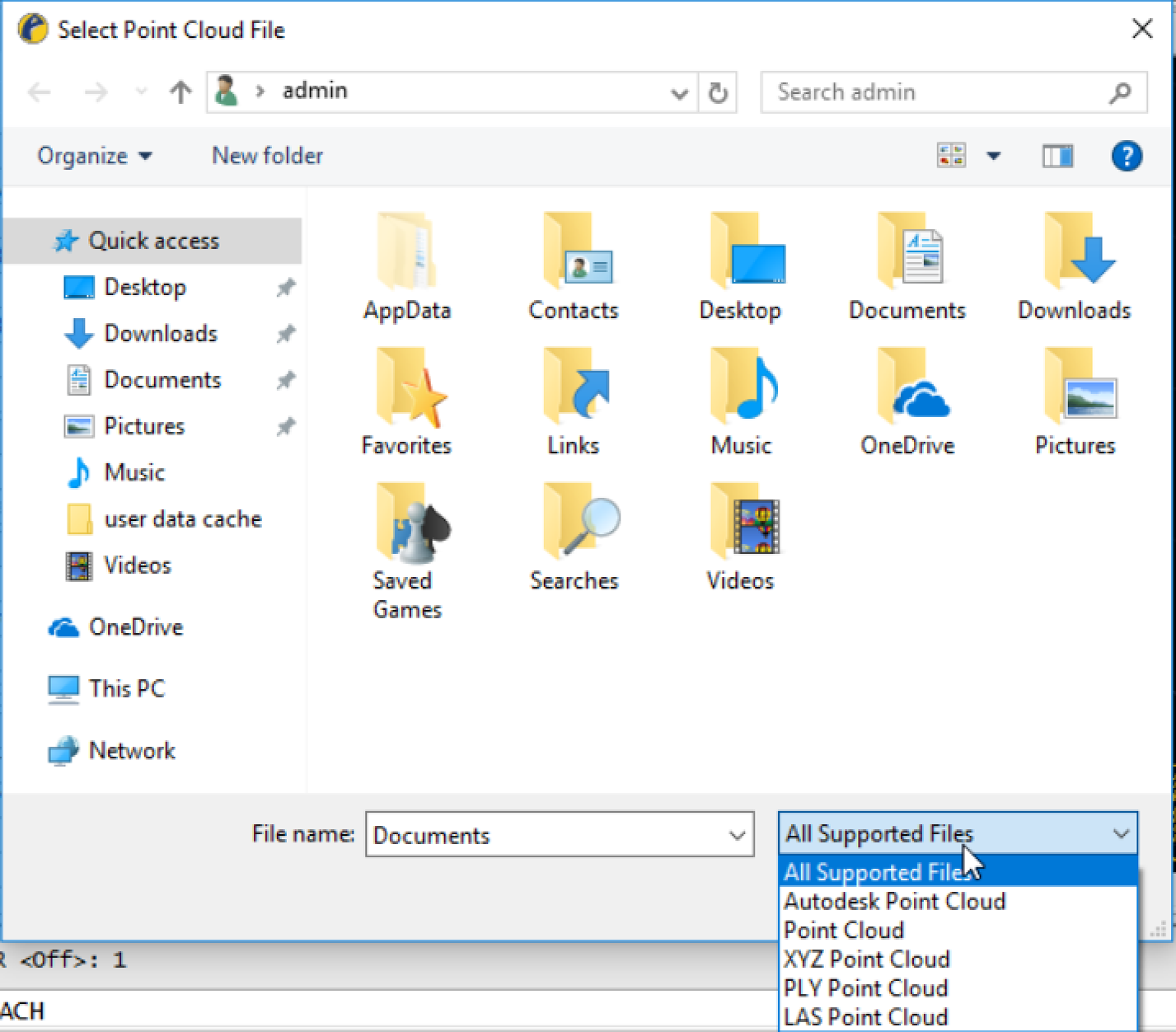Open the Organize menu

[94, 156]
